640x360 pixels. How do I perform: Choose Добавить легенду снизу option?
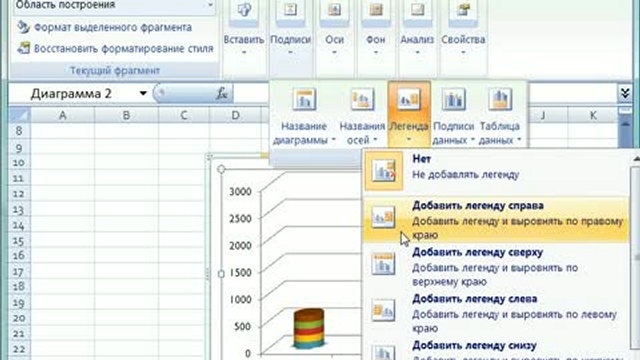(496, 349)
